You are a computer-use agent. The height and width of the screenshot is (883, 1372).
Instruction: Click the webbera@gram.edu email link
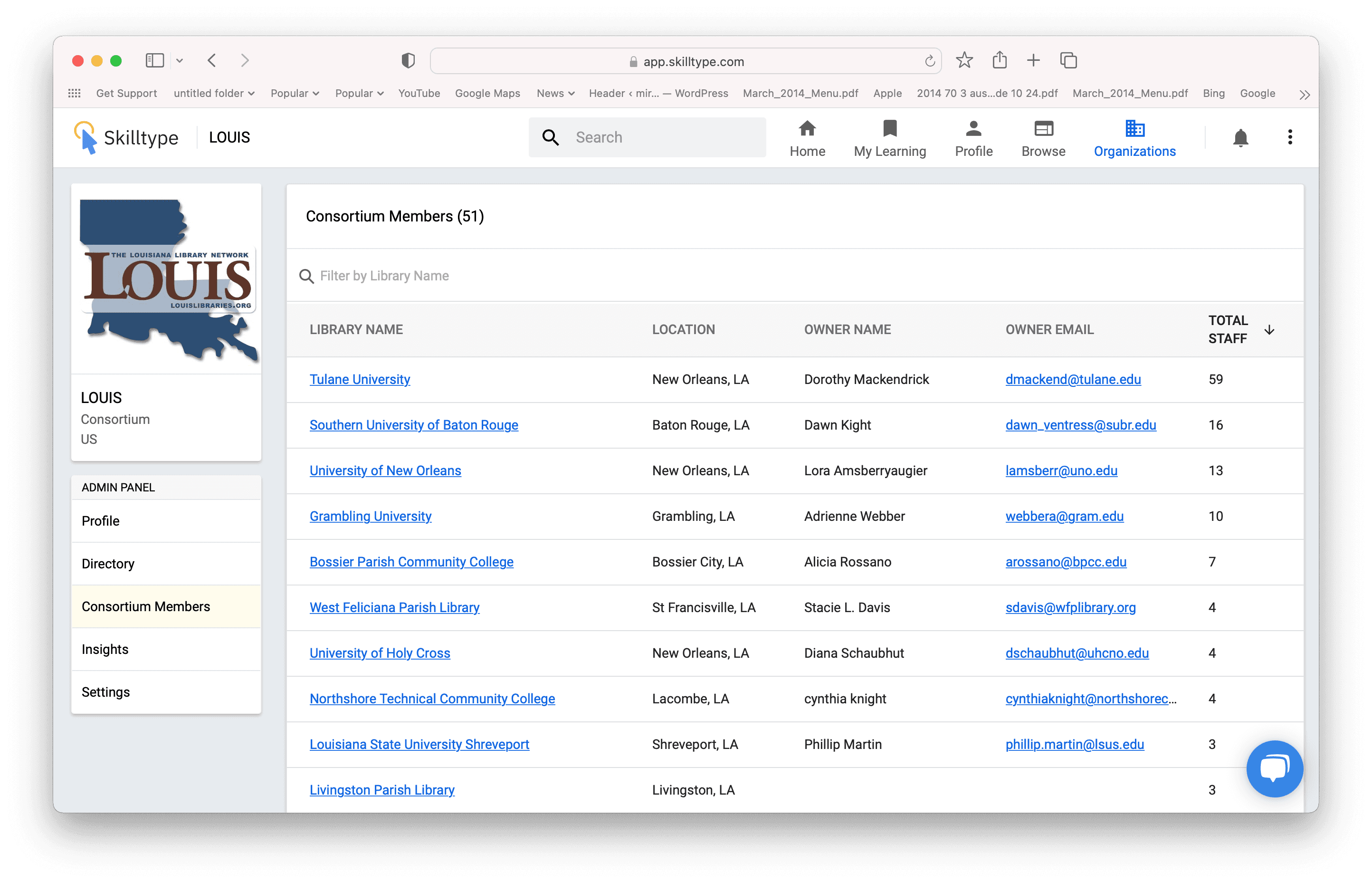point(1064,516)
